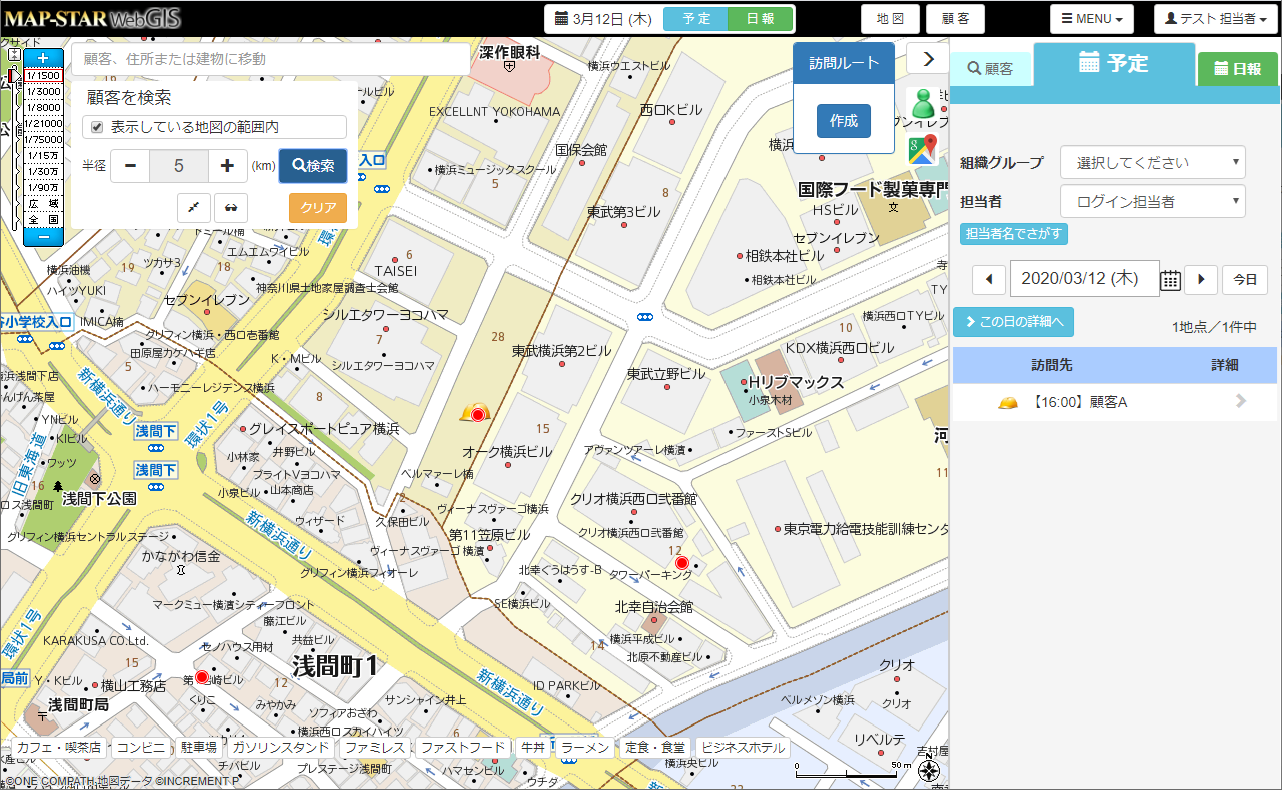Open details arrow for 顧客A row
The height and width of the screenshot is (790, 1282).
pos(1241,402)
